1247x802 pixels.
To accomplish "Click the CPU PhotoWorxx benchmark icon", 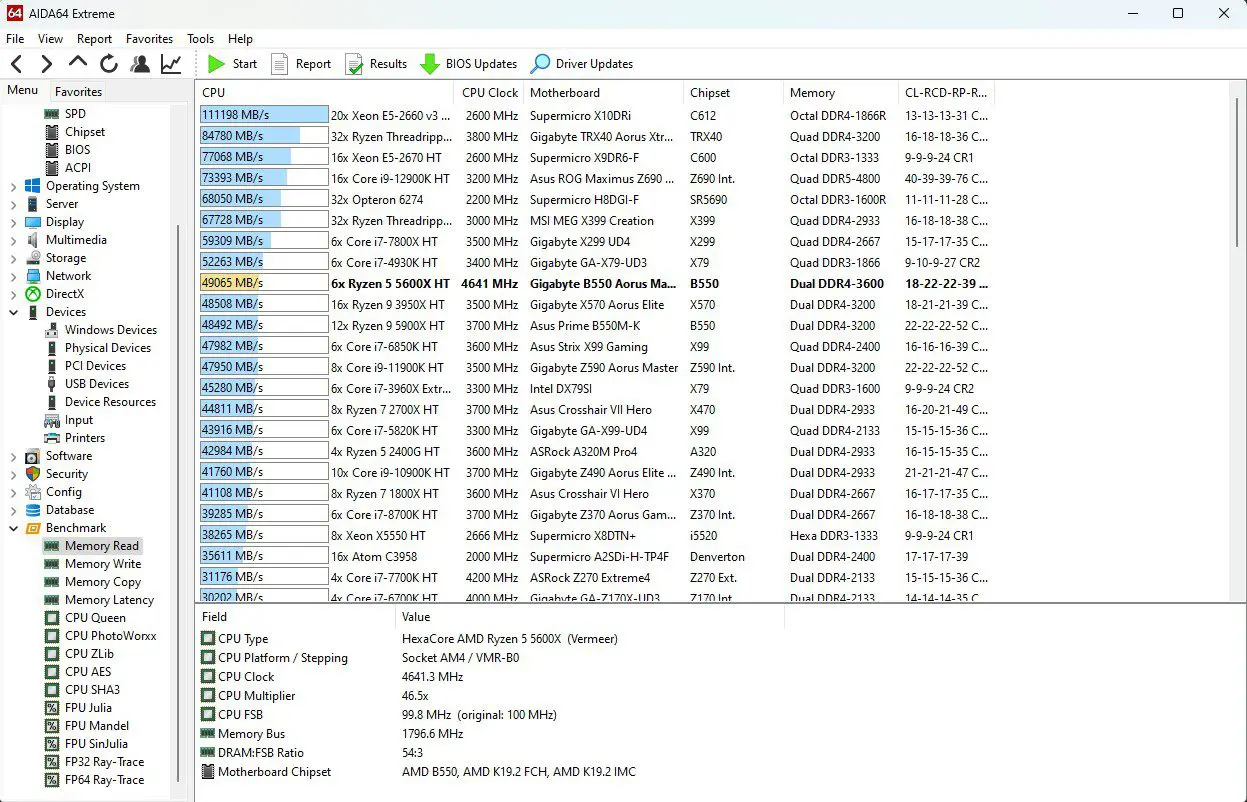I will (52, 636).
